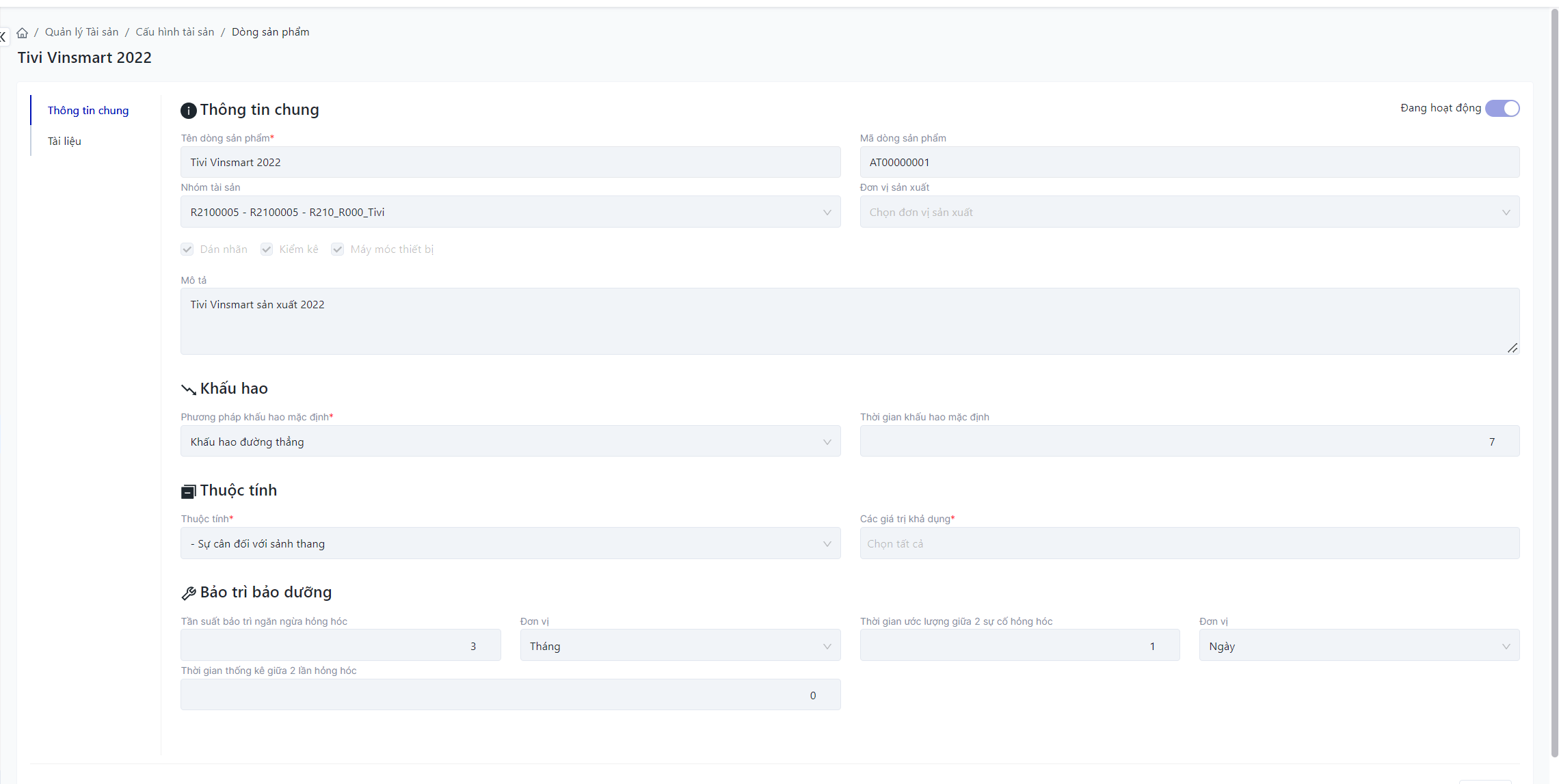Expand the Phương pháp khấu hao mặc định dropdown
This screenshot has height=784, width=1559.
510,442
